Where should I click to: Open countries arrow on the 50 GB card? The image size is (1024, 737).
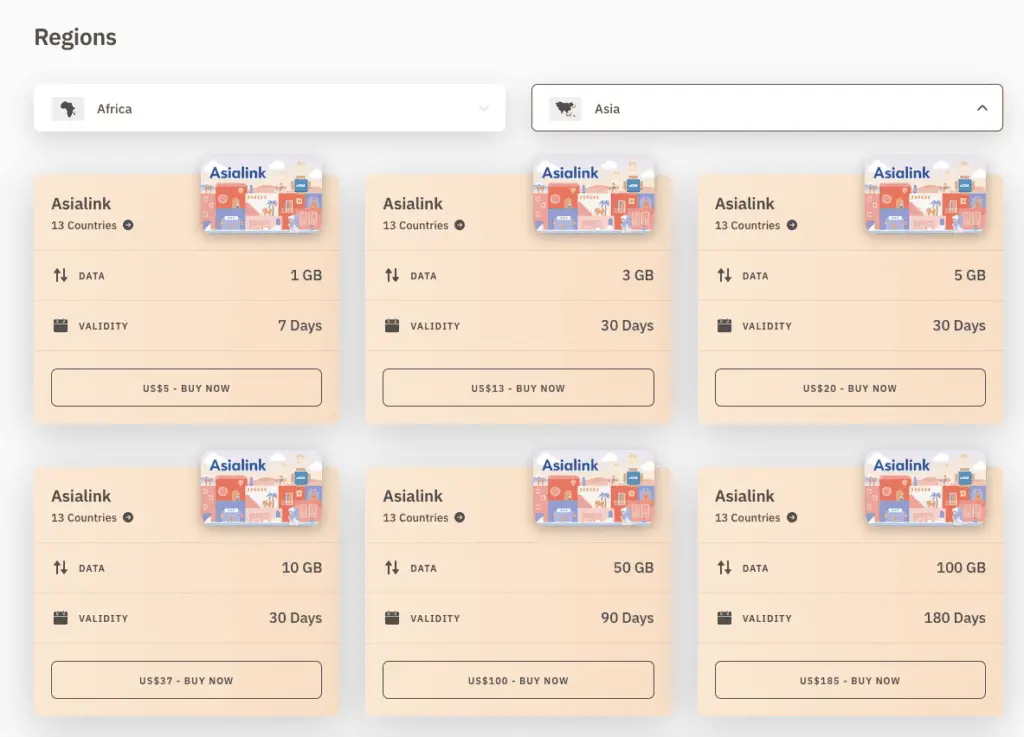click(460, 518)
